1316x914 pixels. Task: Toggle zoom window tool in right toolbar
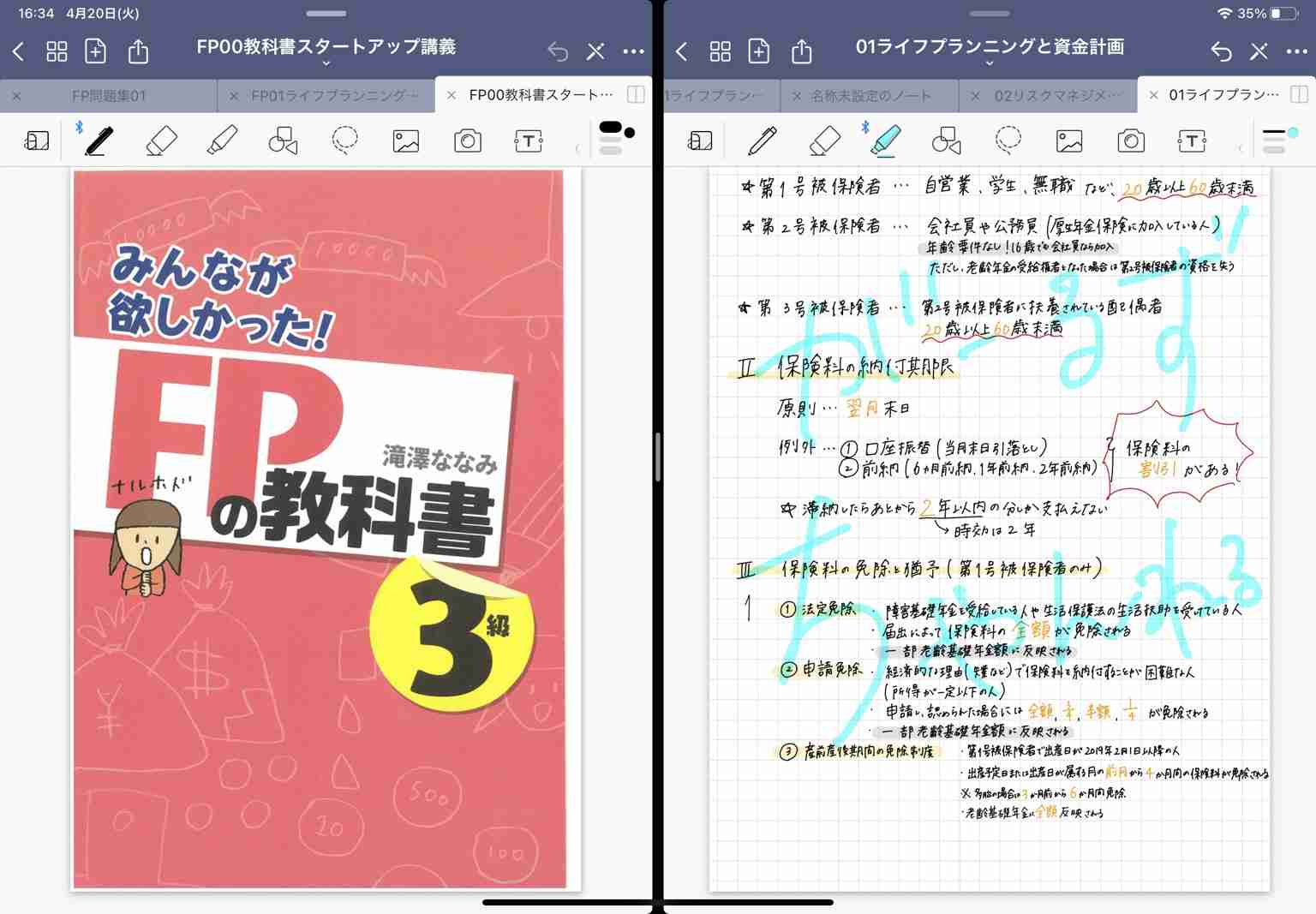pos(700,140)
